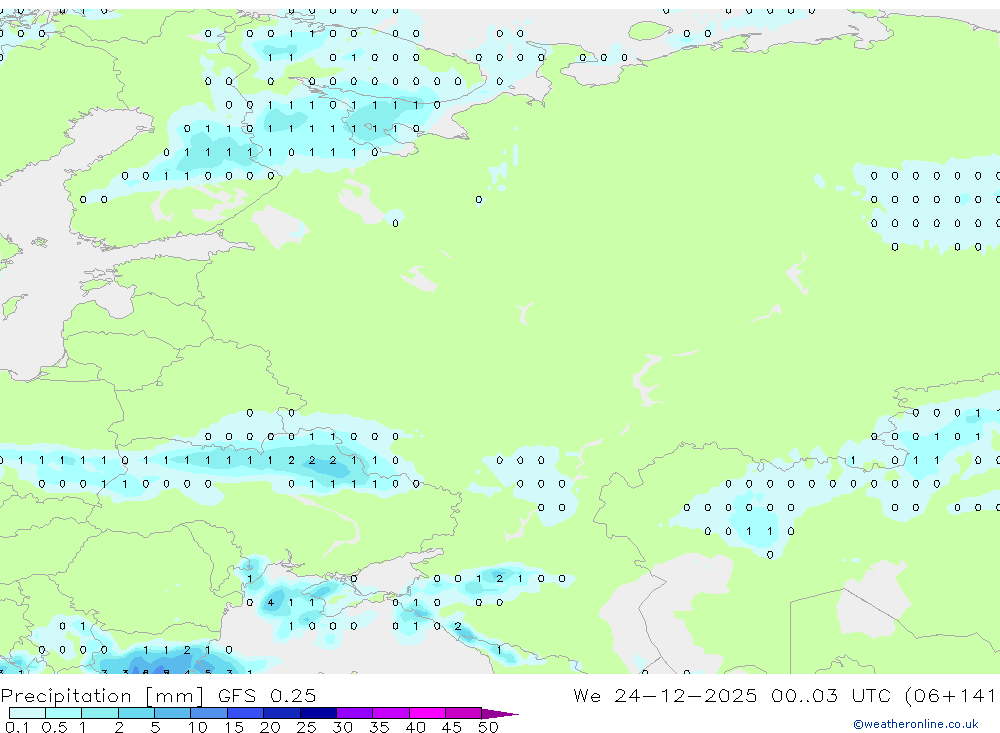The height and width of the screenshot is (733, 1000).
Task: Click the legend label "25"
Action: (x=306, y=727)
